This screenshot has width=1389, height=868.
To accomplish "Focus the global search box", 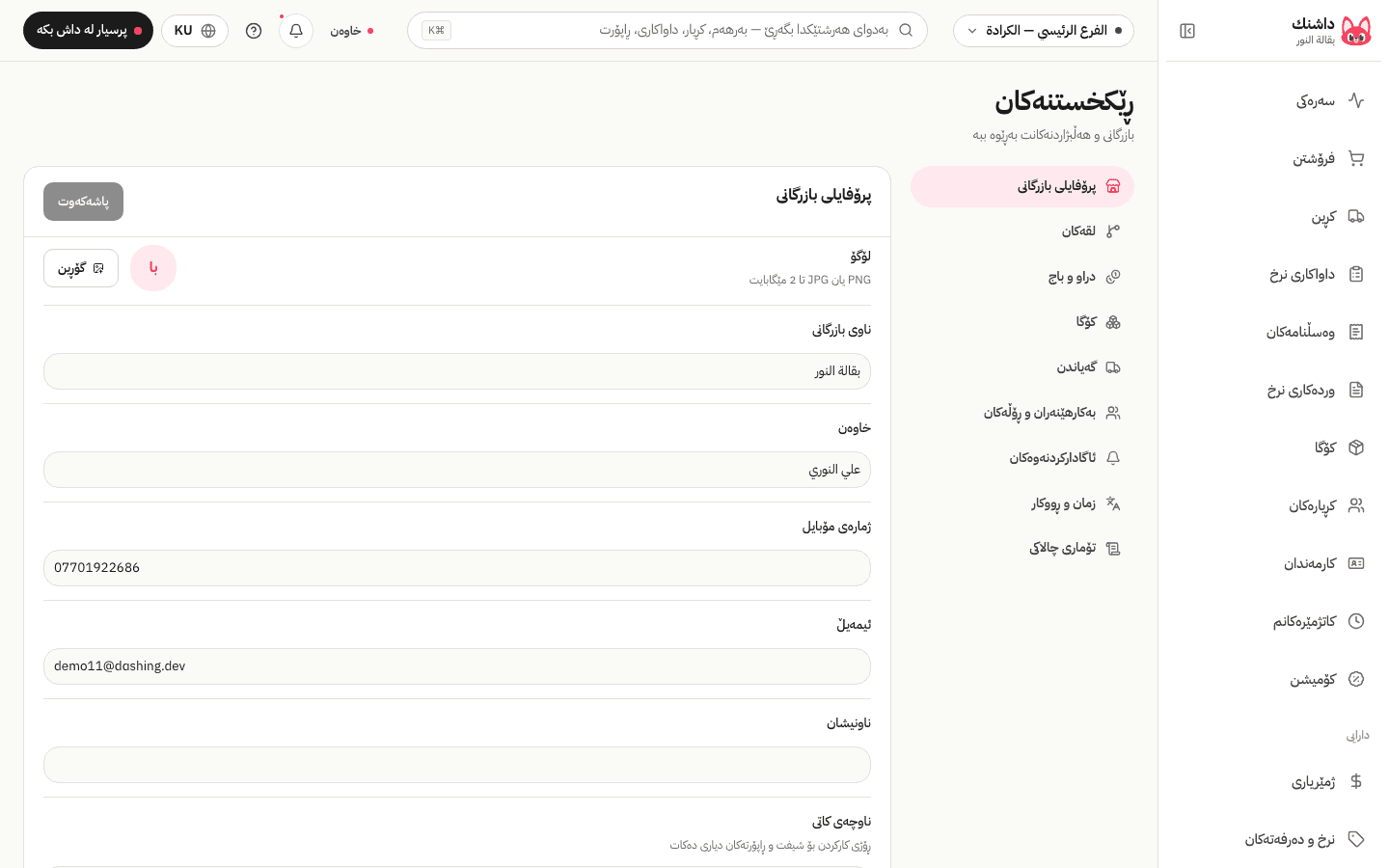I will pyautogui.click(x=667, y=30).
